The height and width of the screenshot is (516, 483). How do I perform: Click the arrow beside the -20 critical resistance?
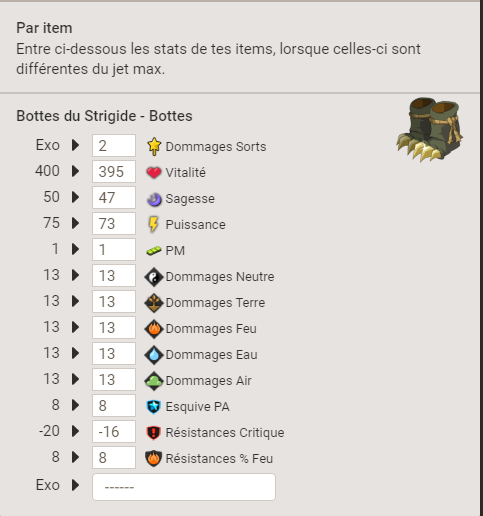pyautogui.click(x=76, y=431)
